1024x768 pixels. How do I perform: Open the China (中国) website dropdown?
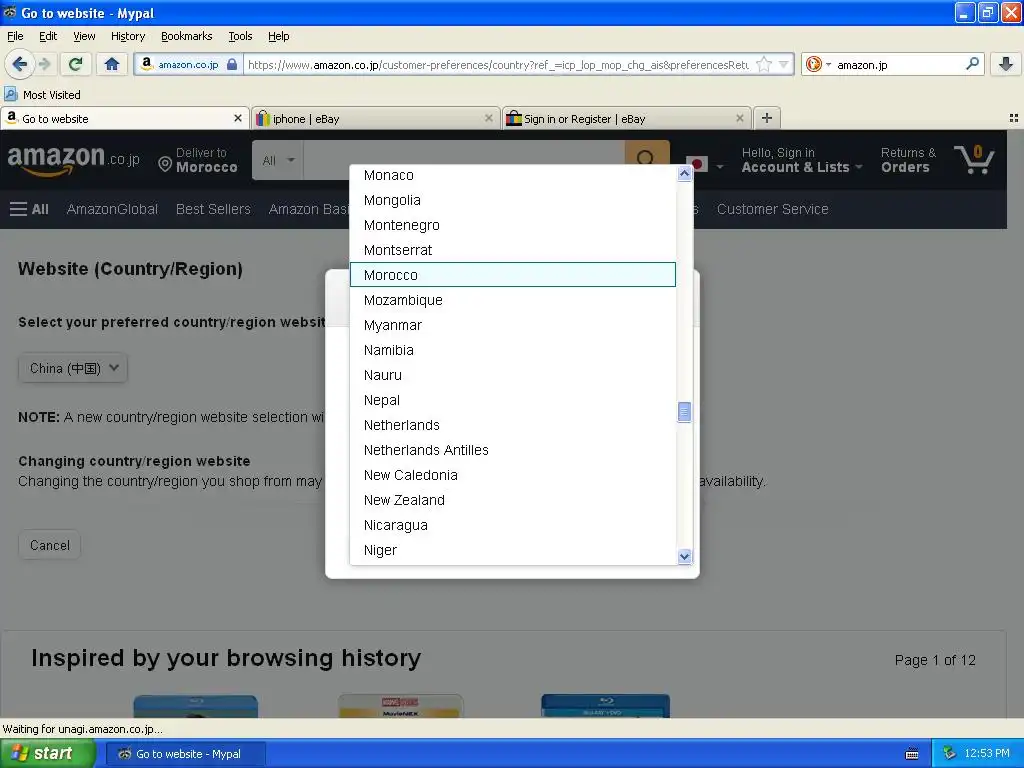coord(73,368)
